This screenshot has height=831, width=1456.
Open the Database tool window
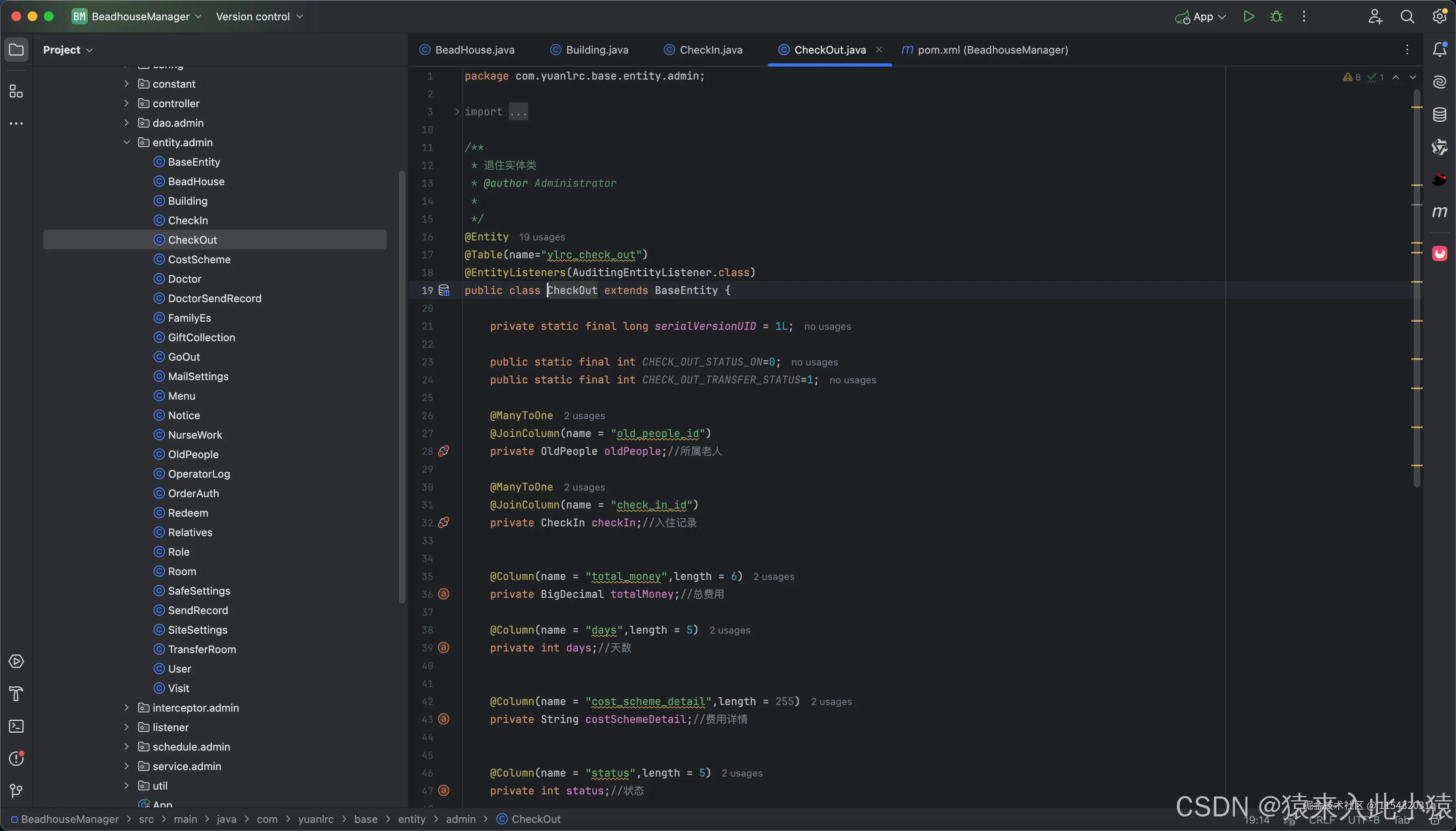[1439, 115]
